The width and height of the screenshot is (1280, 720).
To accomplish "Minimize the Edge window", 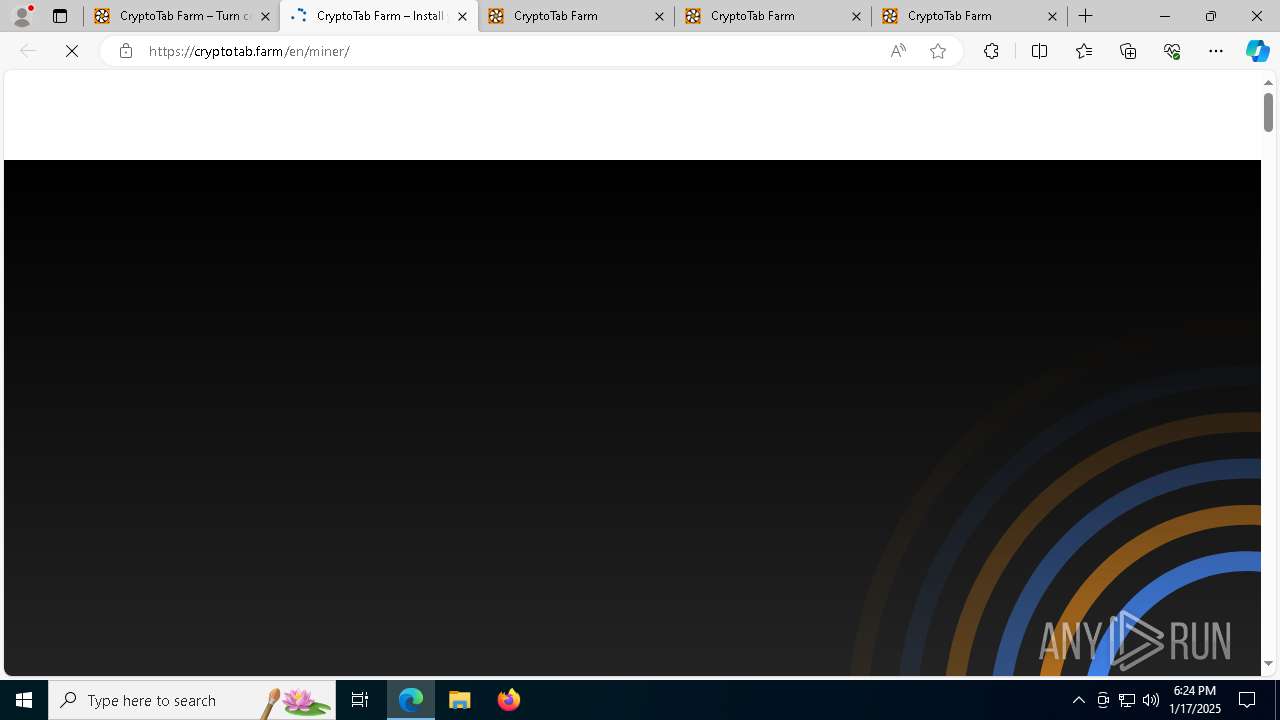I will pos(1164,16).
